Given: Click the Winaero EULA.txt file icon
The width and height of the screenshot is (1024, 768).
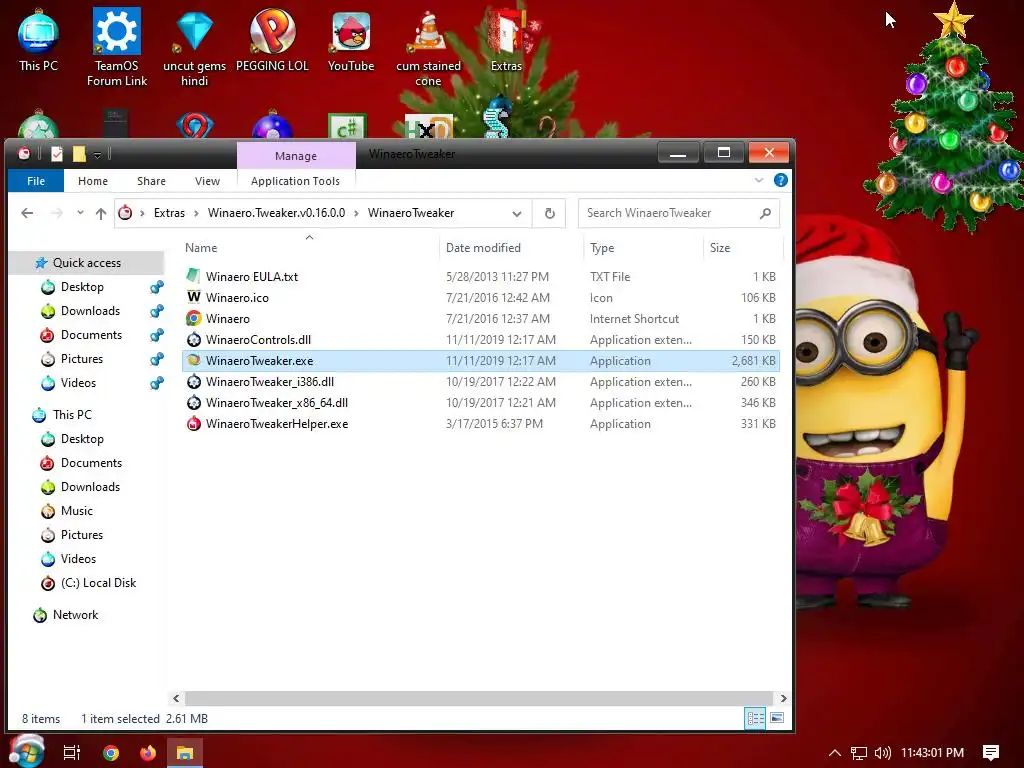Looking at the screenshot, I should [x=193, y=276].
